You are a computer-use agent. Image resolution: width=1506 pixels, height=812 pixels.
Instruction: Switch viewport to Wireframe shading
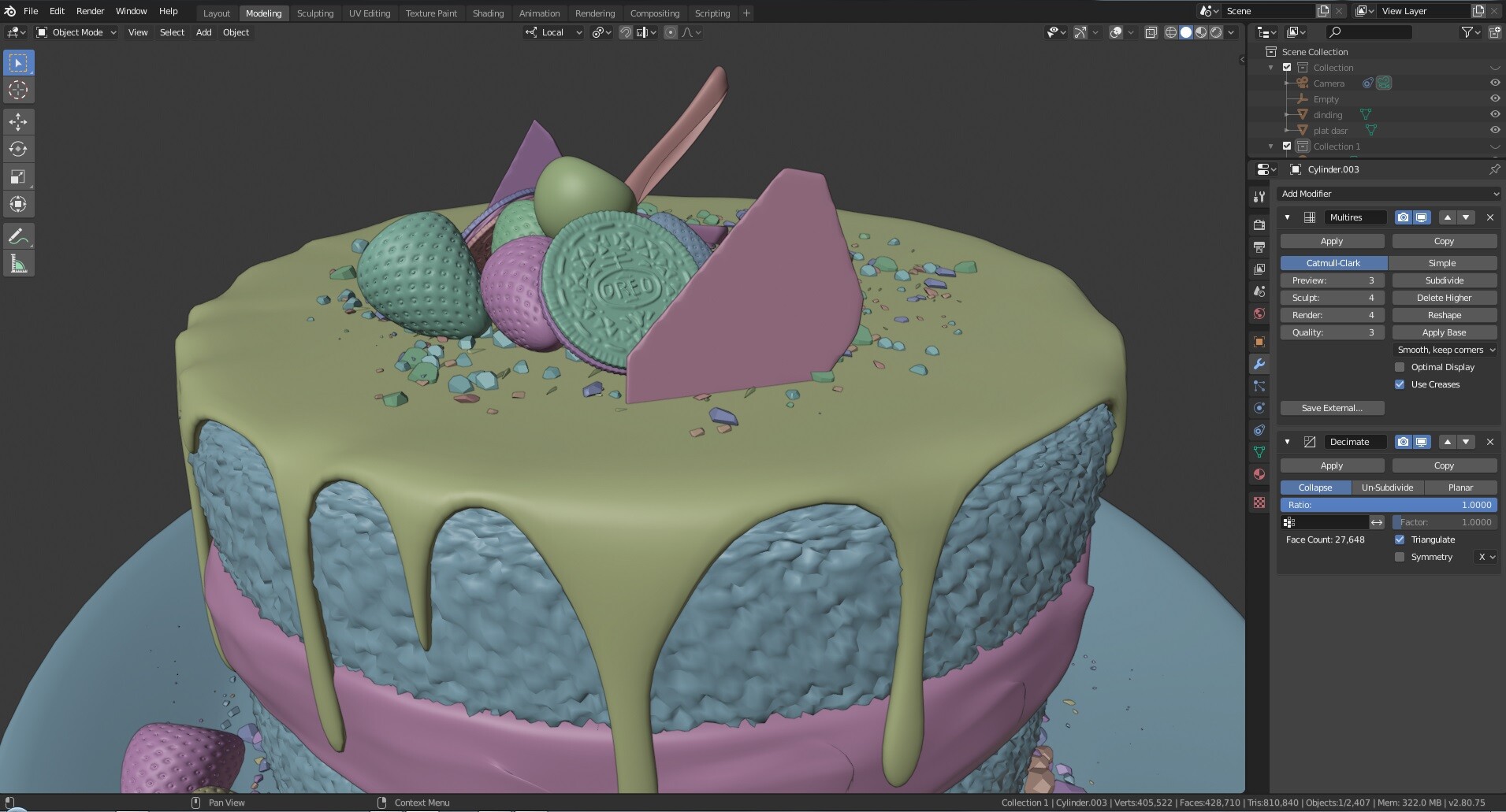(1169, 32)
